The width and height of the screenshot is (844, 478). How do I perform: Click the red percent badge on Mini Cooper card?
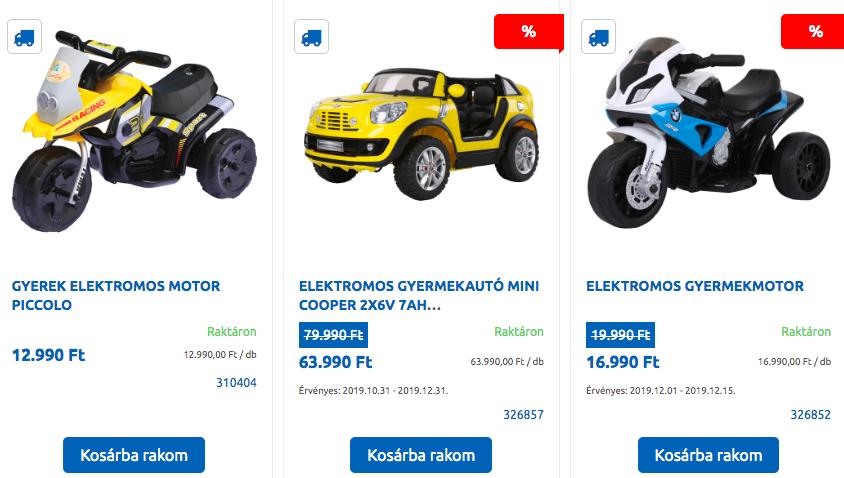coord(529,32)
